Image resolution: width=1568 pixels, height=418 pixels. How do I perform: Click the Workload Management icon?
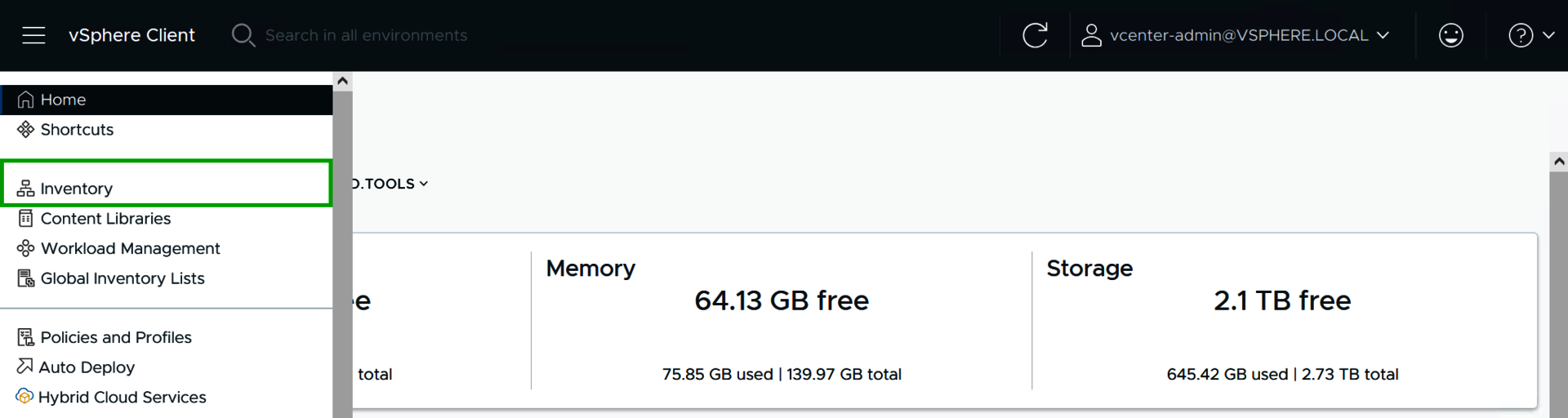tap(26, 248)
